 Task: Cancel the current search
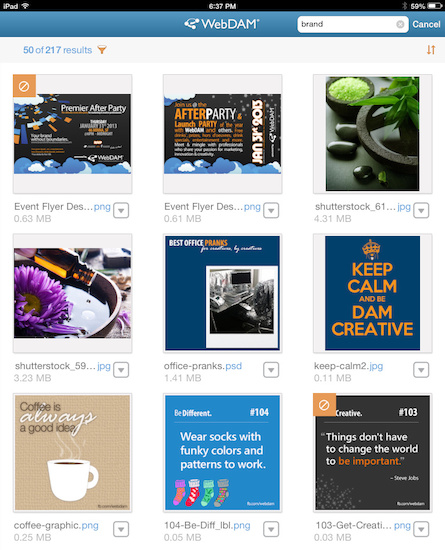click(426, 24)
